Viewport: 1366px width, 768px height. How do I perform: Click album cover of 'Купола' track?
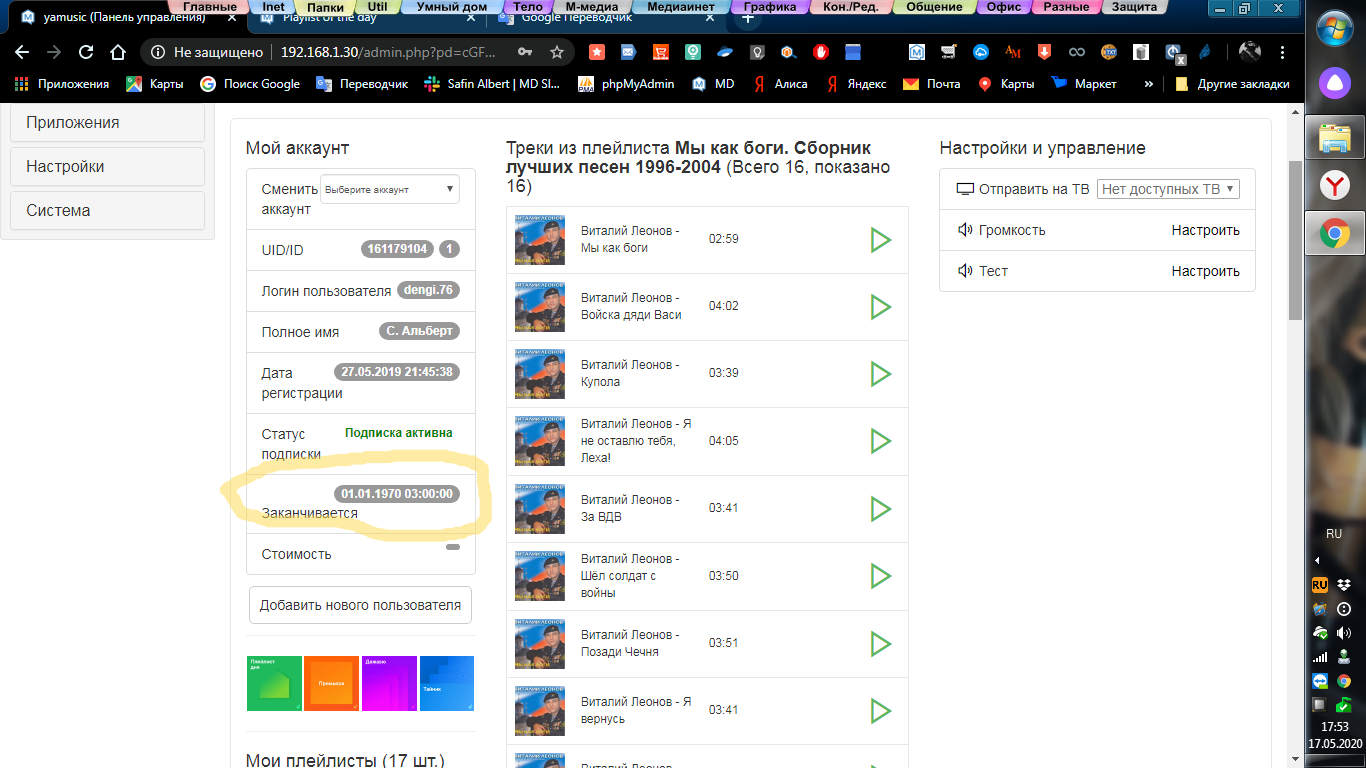[x=540, y=374]
